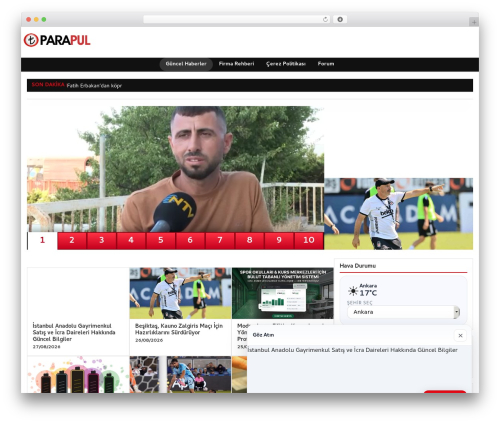The width and height of the screenshot is (500, 423).
Task: Open the browser download indicator icon
Action: pyautogui.click(x=340, y=20)
